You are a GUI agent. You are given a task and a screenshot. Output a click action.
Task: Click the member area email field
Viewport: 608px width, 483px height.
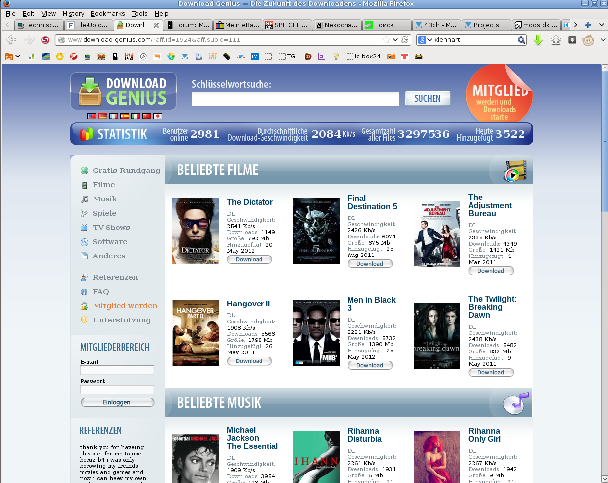pos(117,370)
